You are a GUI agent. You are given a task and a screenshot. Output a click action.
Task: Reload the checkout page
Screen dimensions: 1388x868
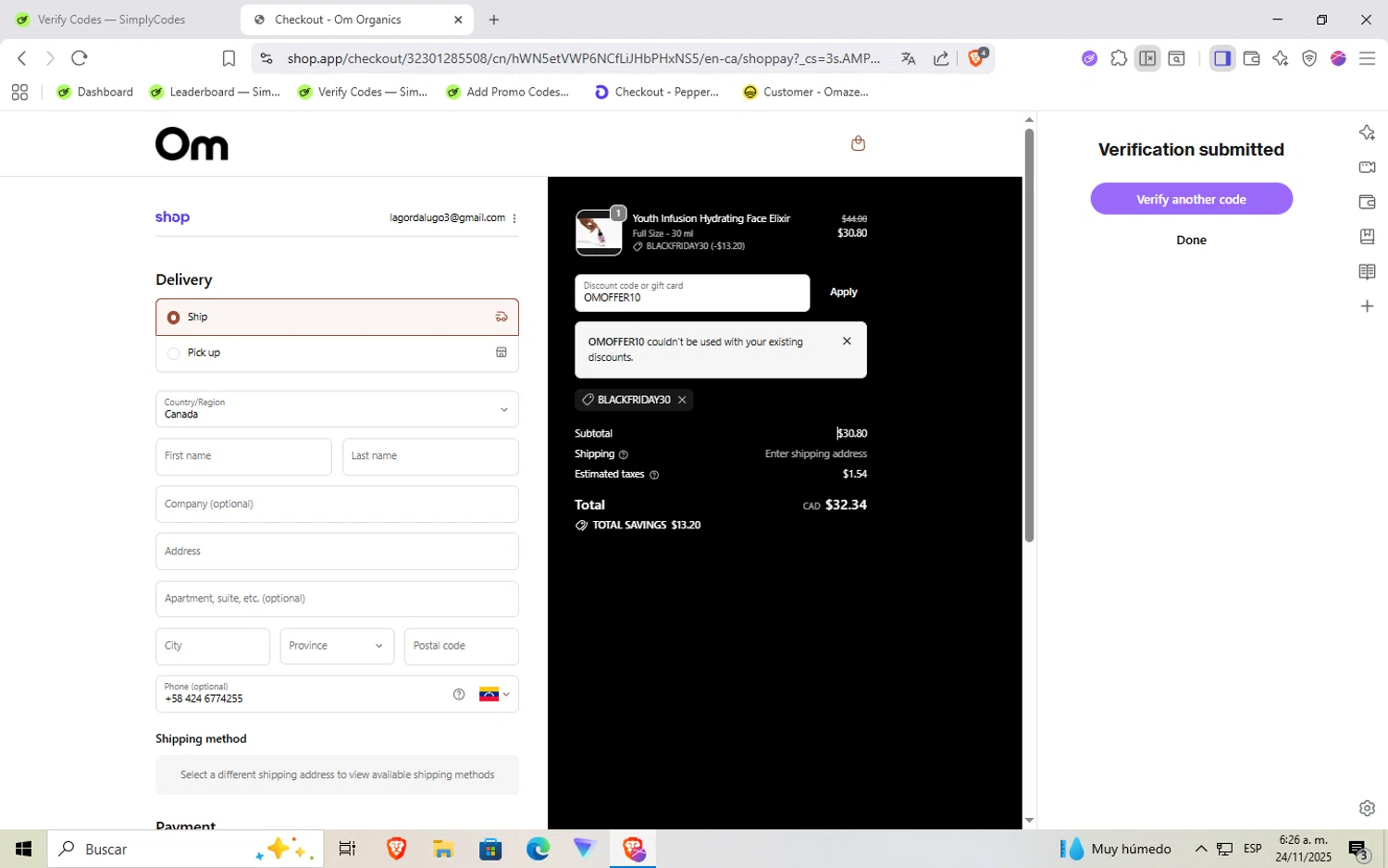coord(80,58)
